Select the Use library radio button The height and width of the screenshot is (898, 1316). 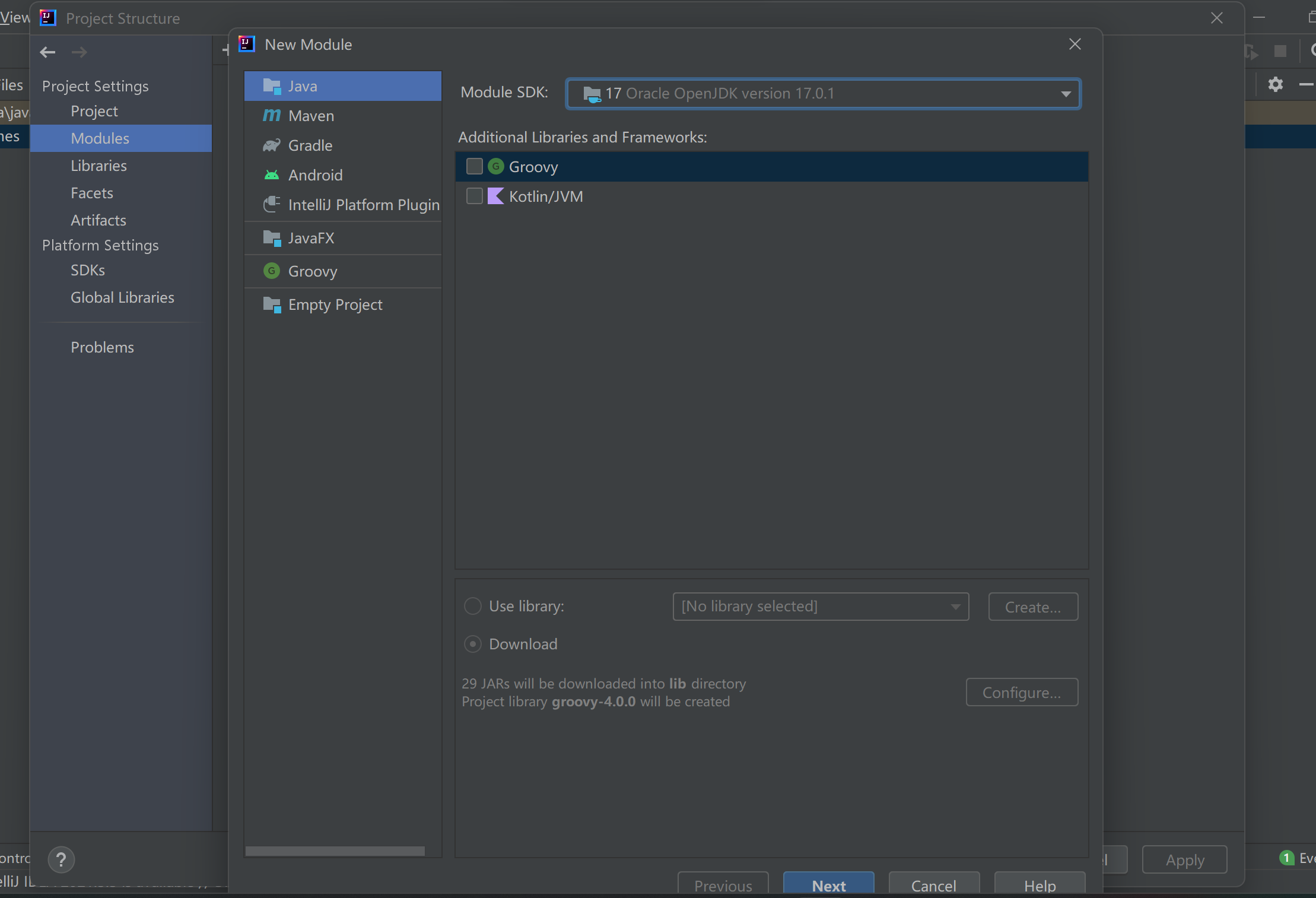click(x=472, y=606)
